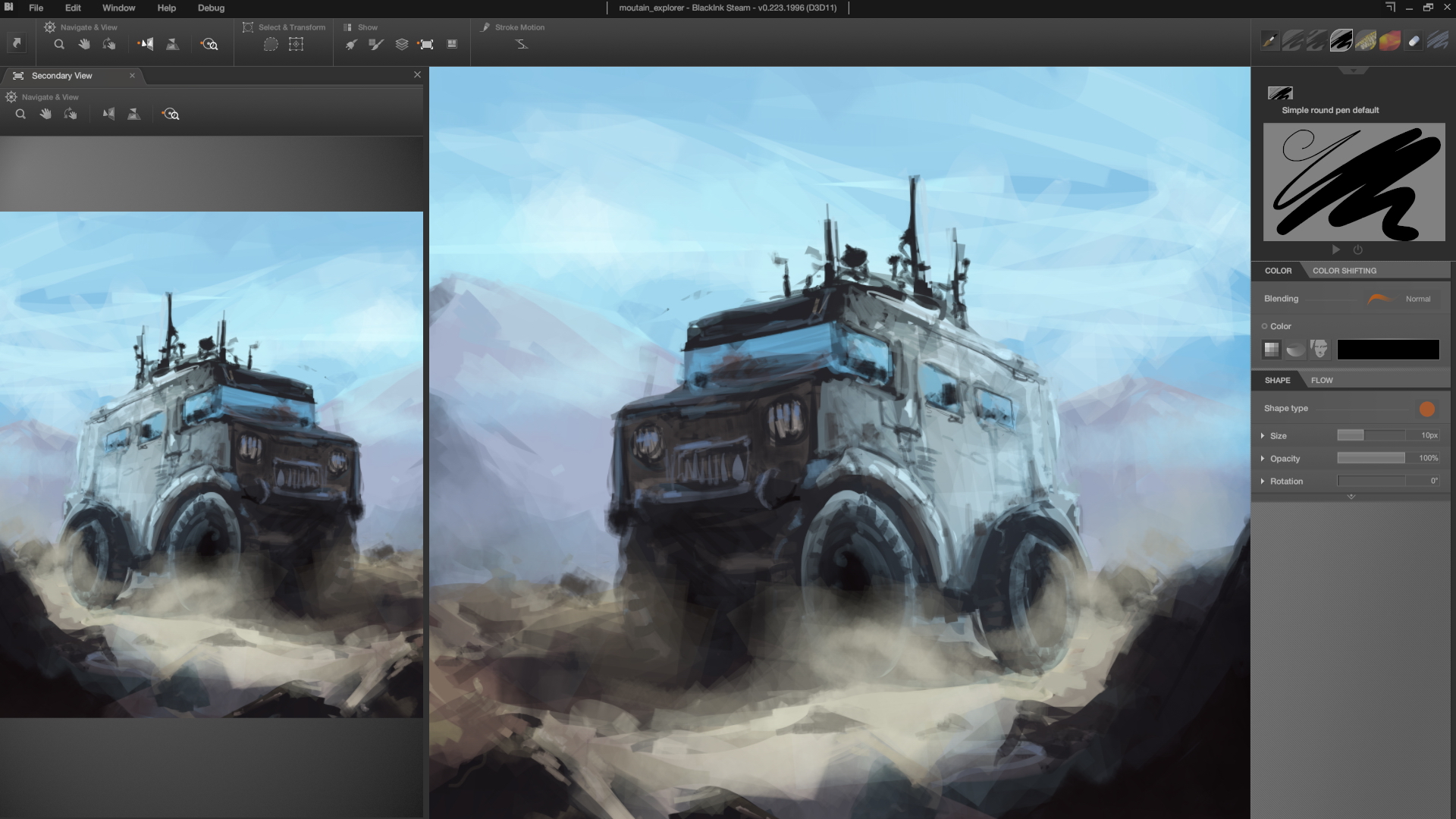
Task: Select the solid color grid mode icon
Action: pos(1272,349)
